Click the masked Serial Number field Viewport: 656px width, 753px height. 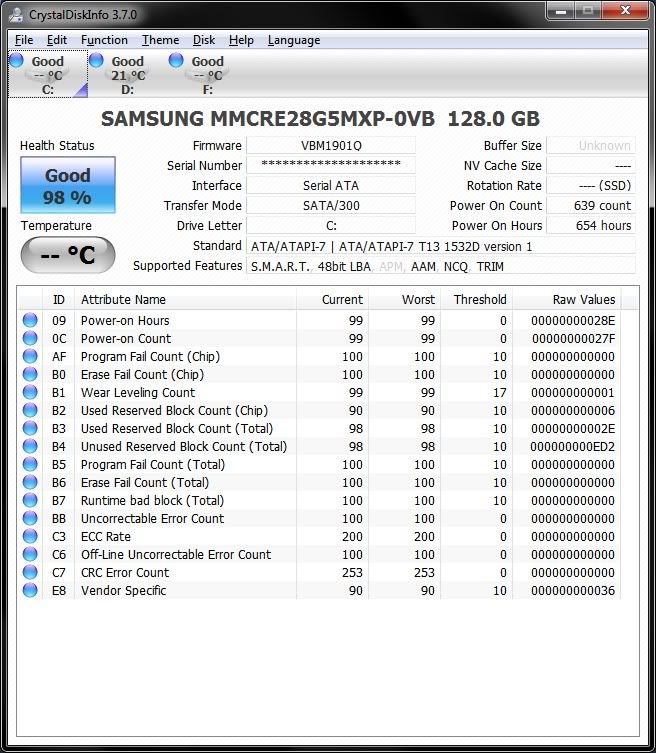point(331,166)
